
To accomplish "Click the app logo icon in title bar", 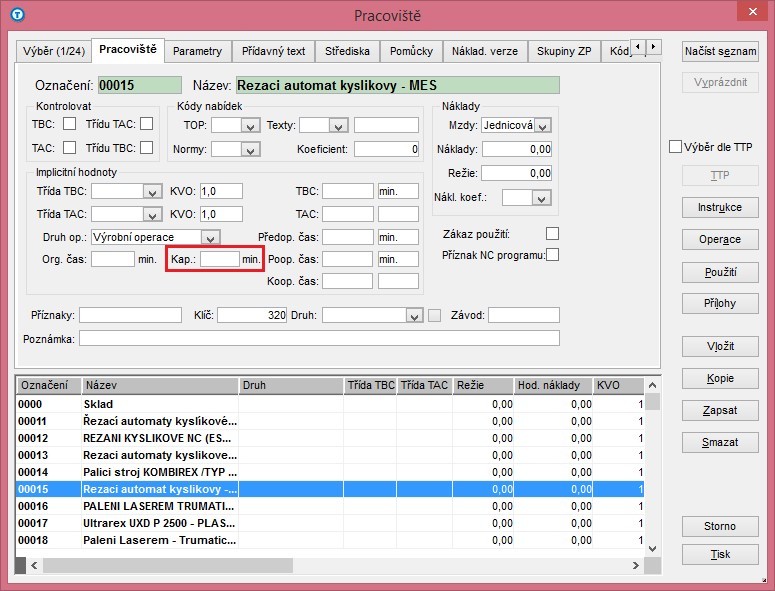I will point(17,14).
